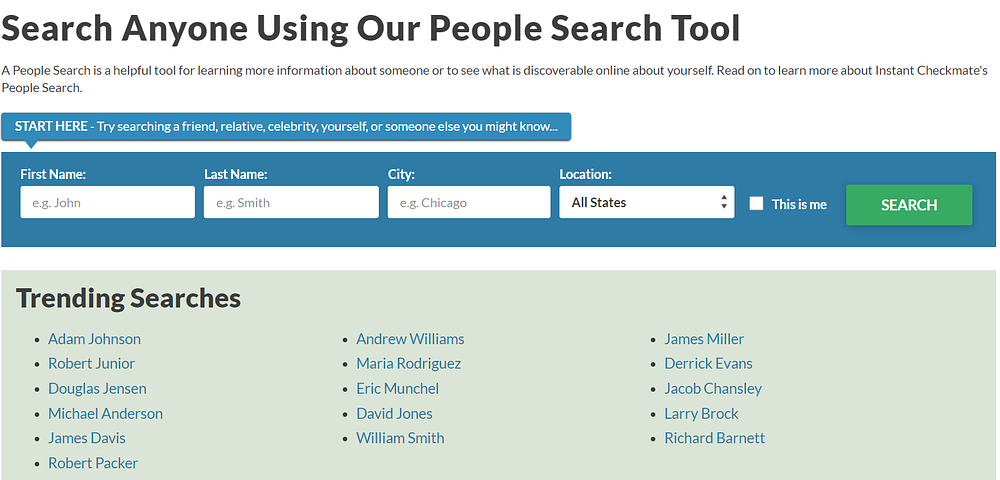Select the Douglas Jensen link
The height and width of the screenshot is (480, 1000).
point(97,388)
